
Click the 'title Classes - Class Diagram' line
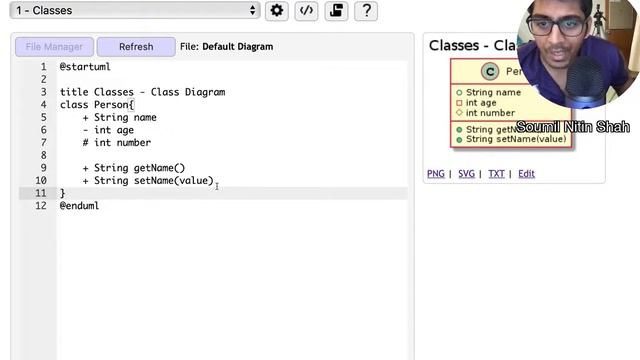click(142, 92)
